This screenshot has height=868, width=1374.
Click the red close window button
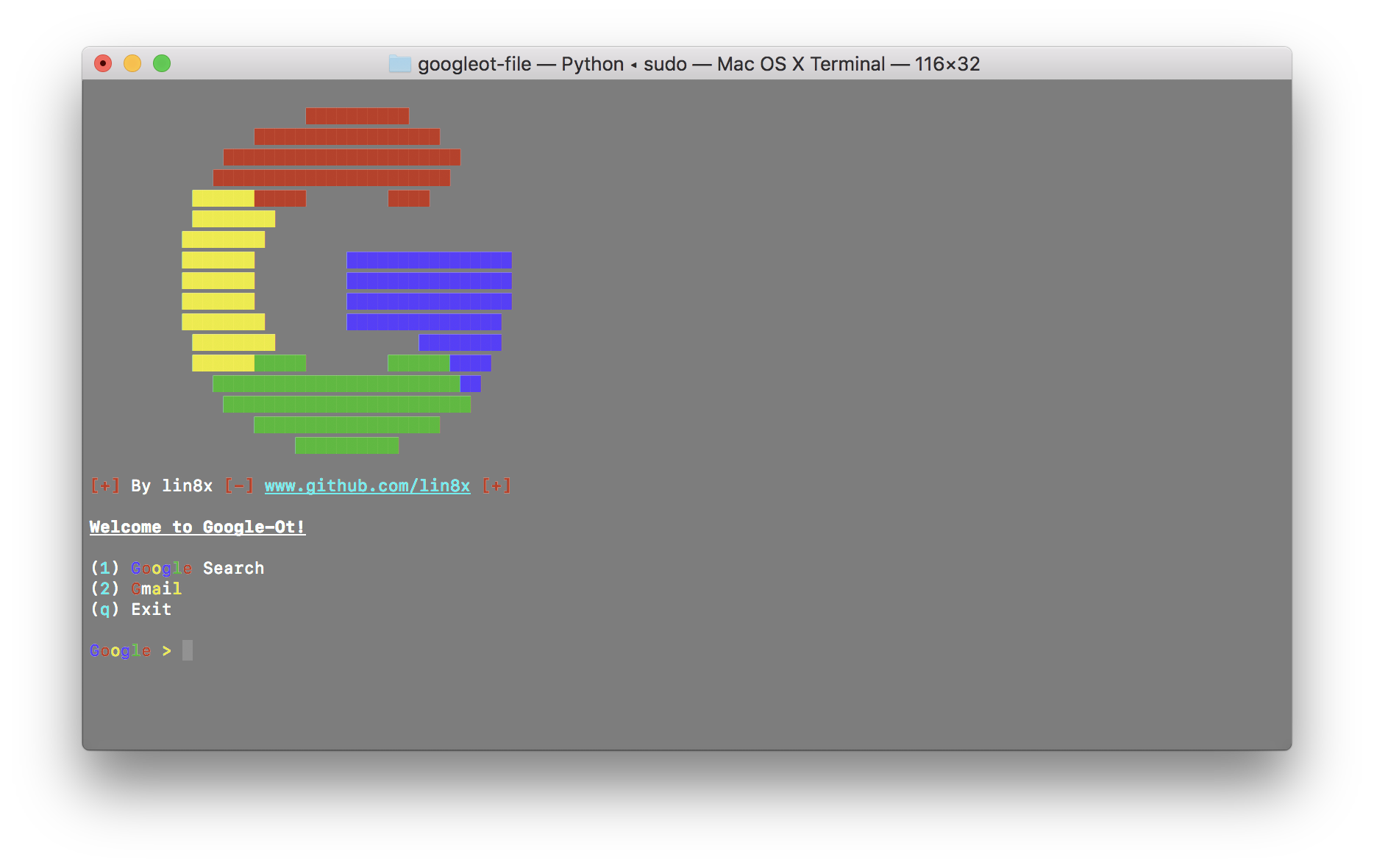point(103,64)
